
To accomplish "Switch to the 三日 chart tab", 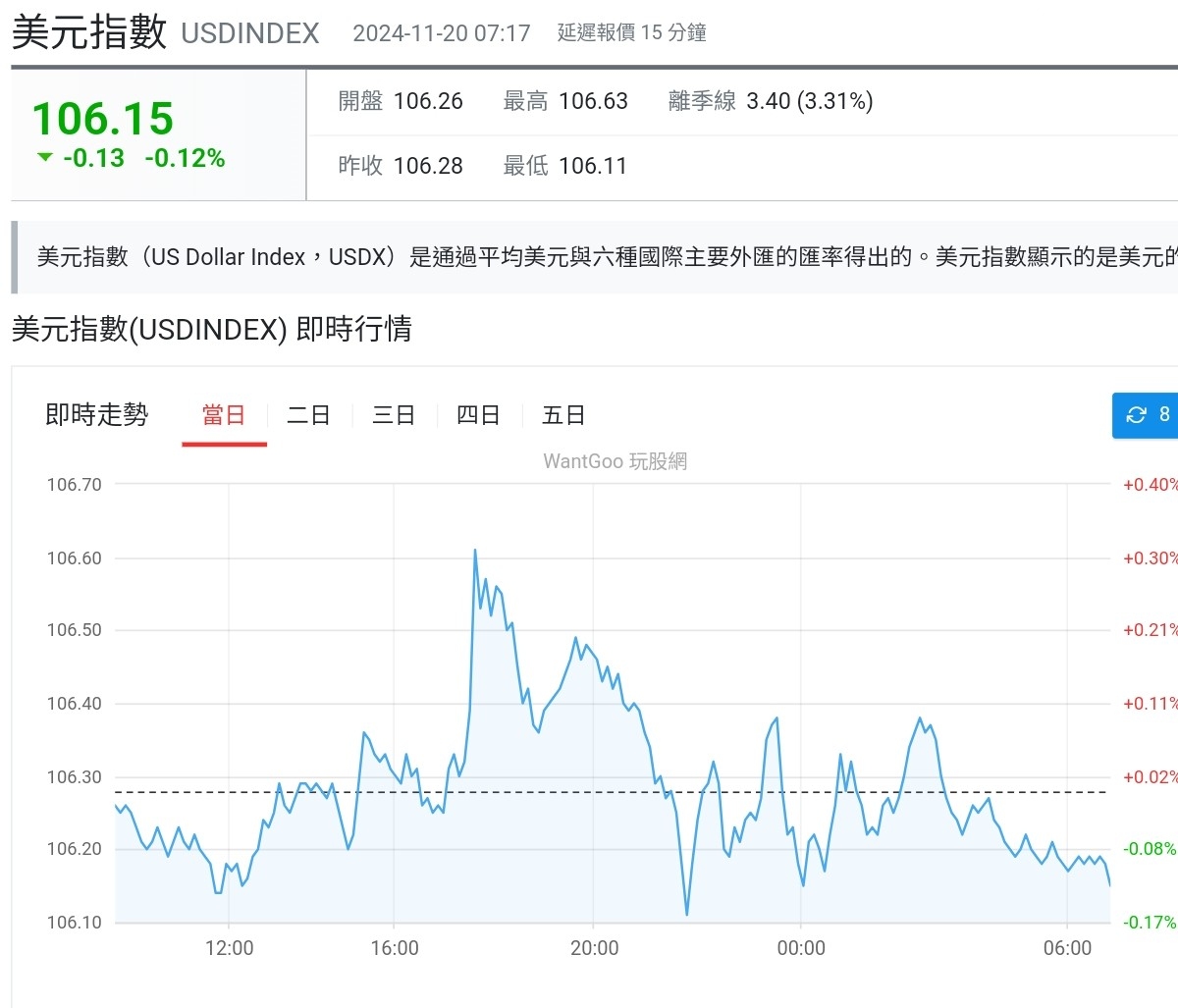I will (394, 415).
